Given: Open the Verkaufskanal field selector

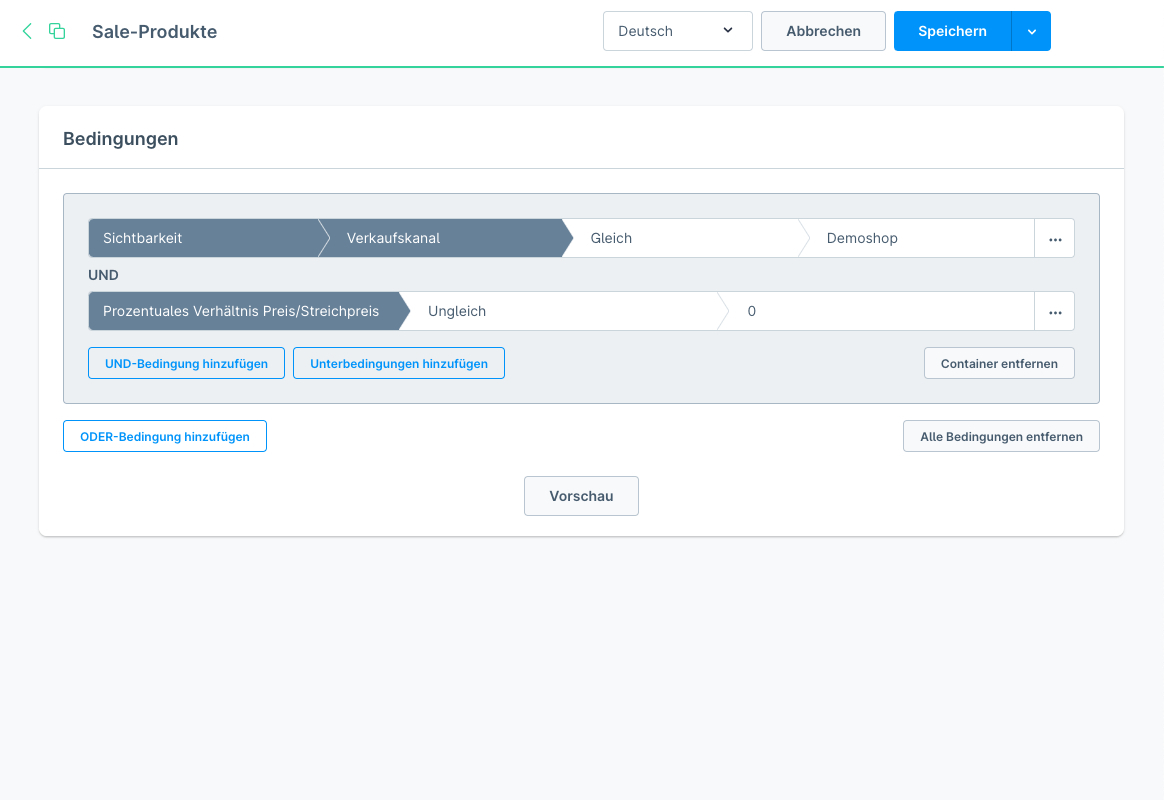Looking at the screenshot, I should pos(440,239).
